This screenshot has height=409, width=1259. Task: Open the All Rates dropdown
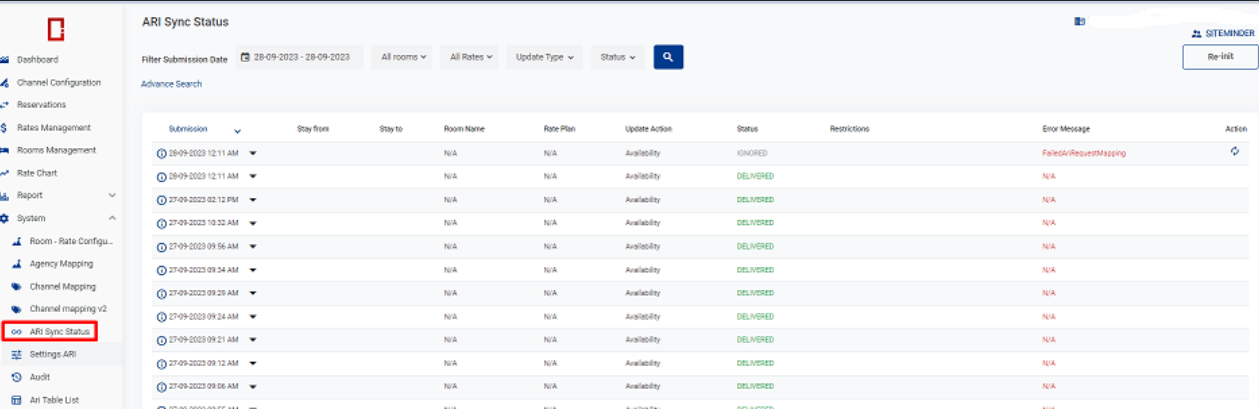[472, 57]
